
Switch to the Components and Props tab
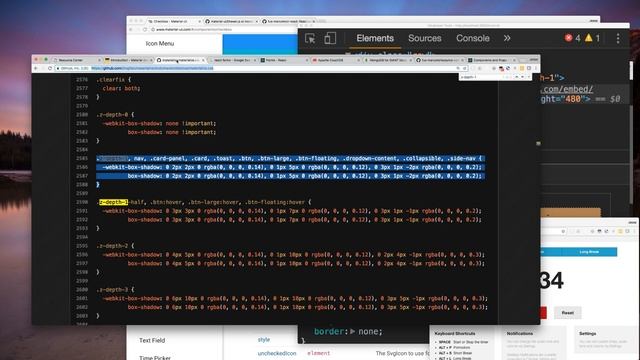click(491, 60)
